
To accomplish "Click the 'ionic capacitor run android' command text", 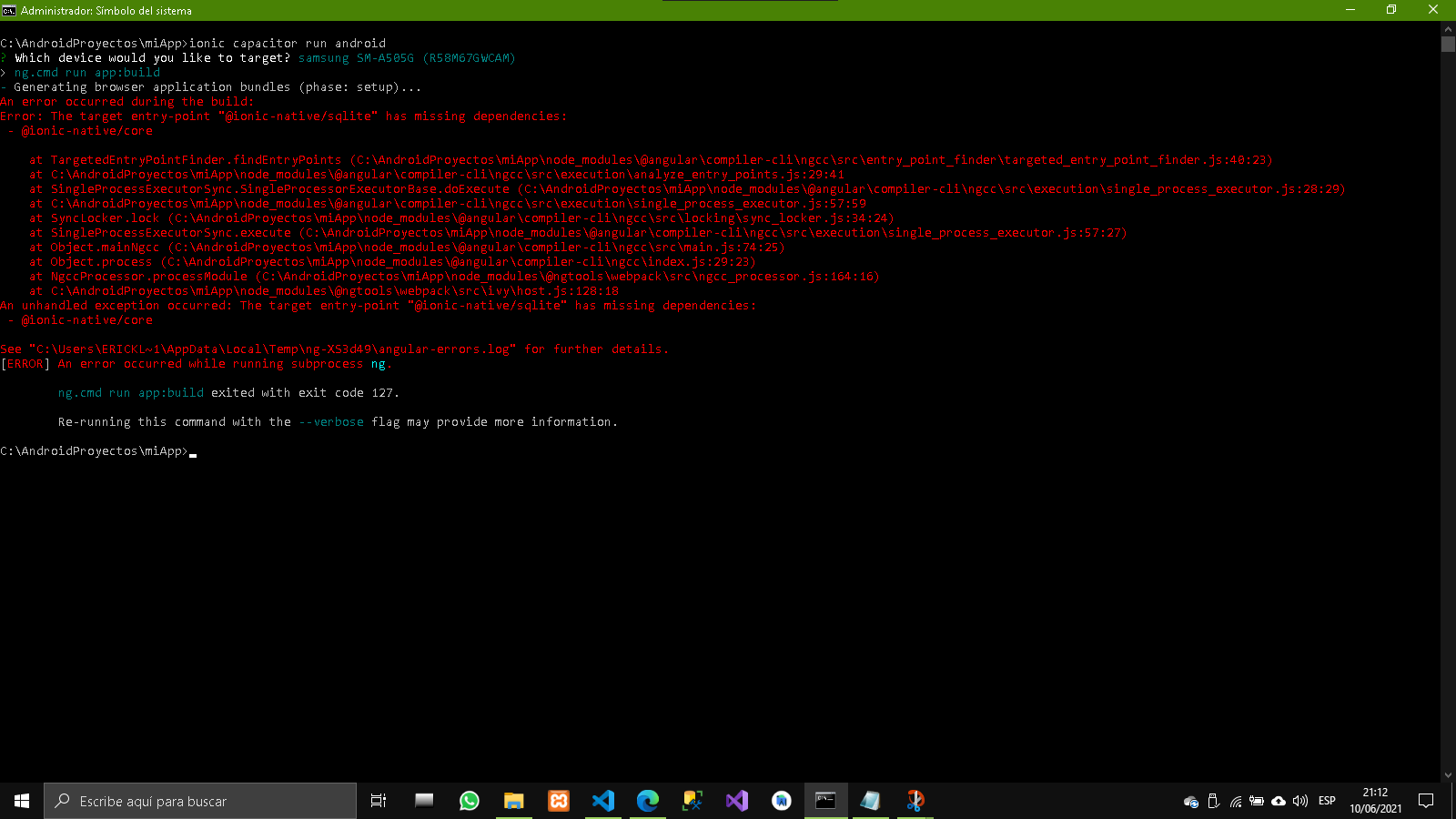I will tap(288, 43).
